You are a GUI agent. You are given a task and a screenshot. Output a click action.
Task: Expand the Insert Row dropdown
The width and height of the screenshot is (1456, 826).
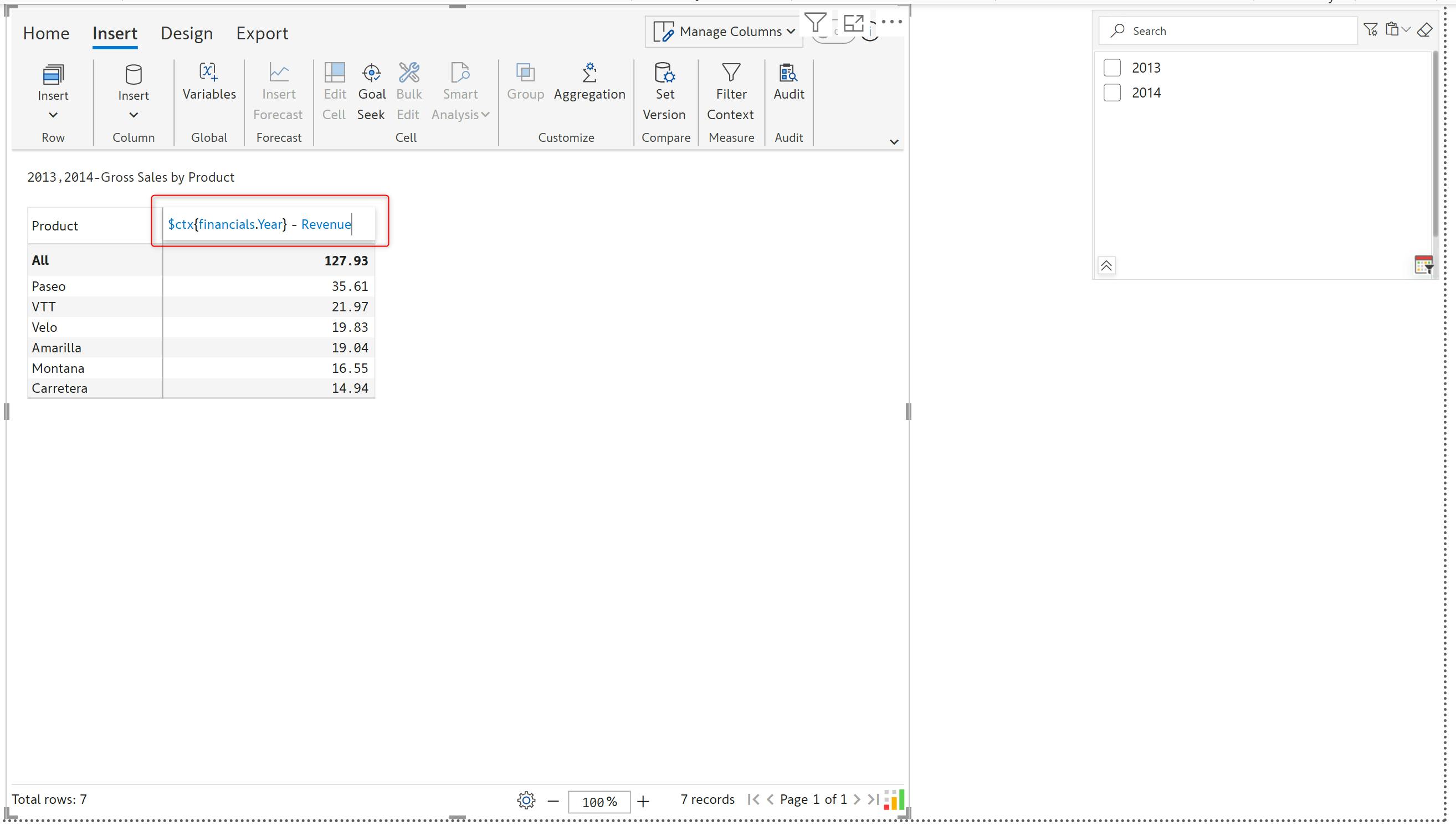point(53,115)
